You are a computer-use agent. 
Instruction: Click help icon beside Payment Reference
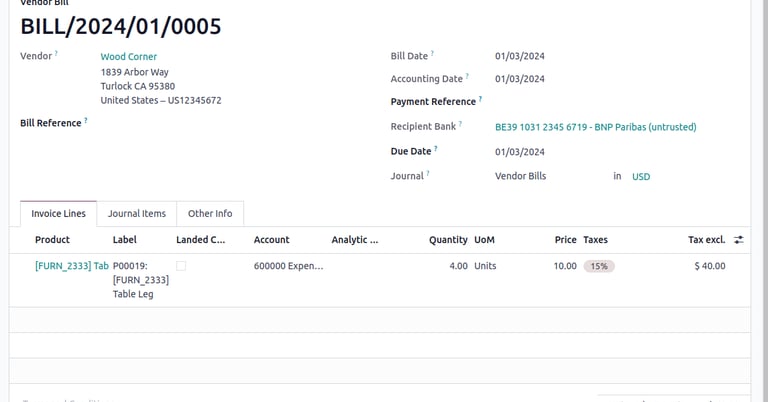coord(480,100)
